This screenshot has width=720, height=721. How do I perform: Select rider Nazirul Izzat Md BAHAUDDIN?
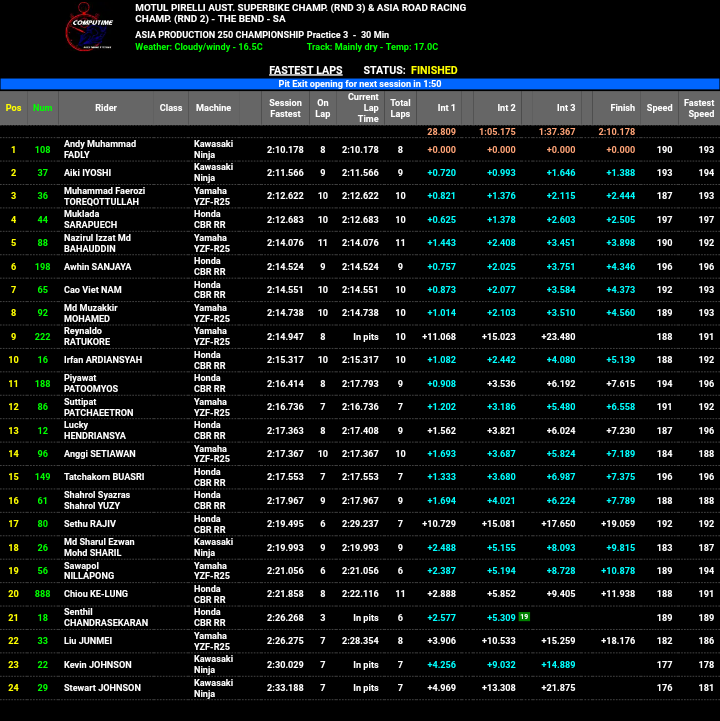click(97, 243)
